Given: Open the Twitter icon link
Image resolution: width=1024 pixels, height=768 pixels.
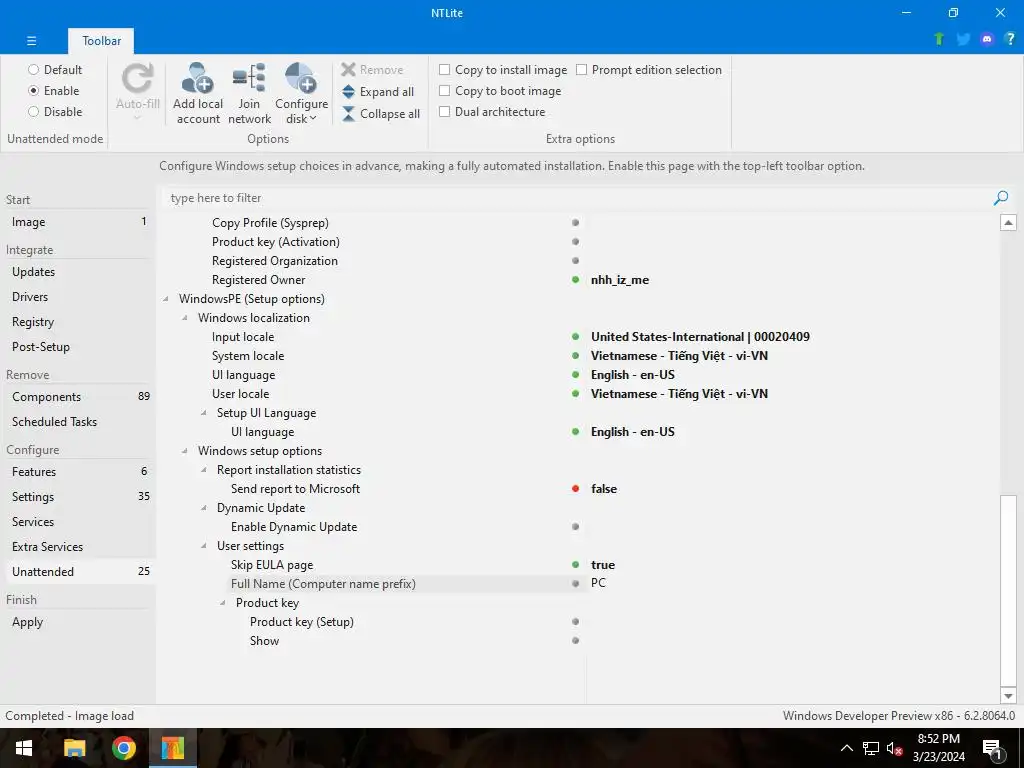Looking at the screenshot, I should (x=963, y=39).
